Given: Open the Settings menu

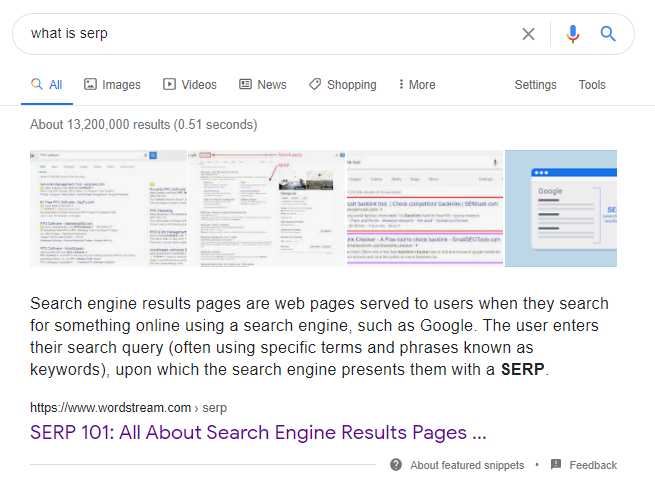Looking at the screenshot, I should (535, 85).
